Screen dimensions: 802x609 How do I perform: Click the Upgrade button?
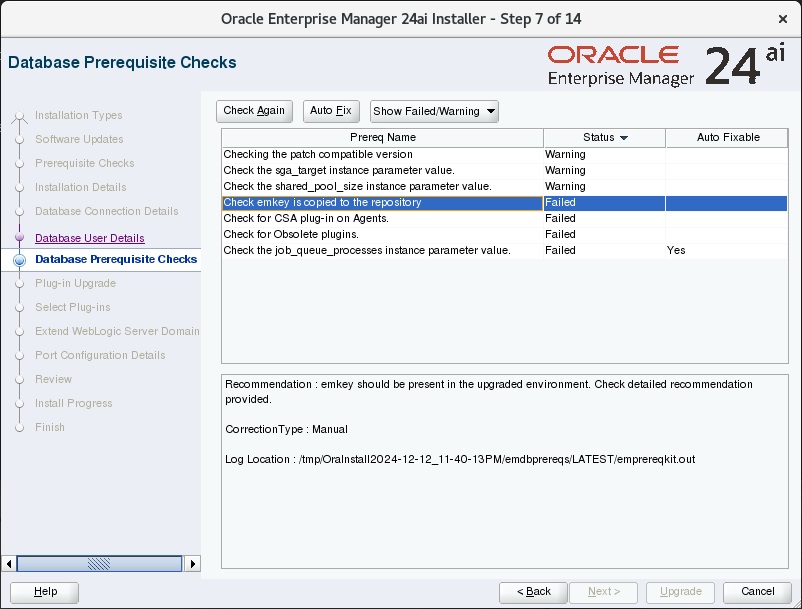680,592
